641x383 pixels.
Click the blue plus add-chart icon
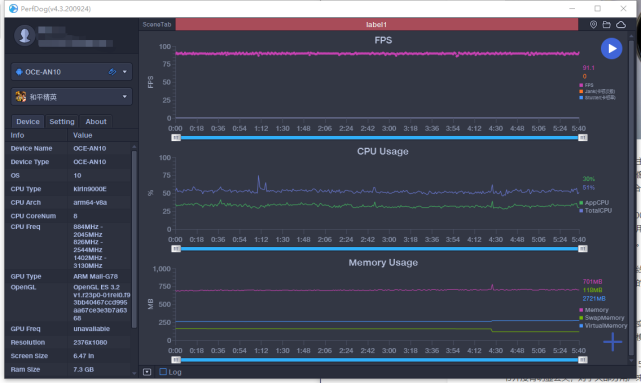[612, 342]
